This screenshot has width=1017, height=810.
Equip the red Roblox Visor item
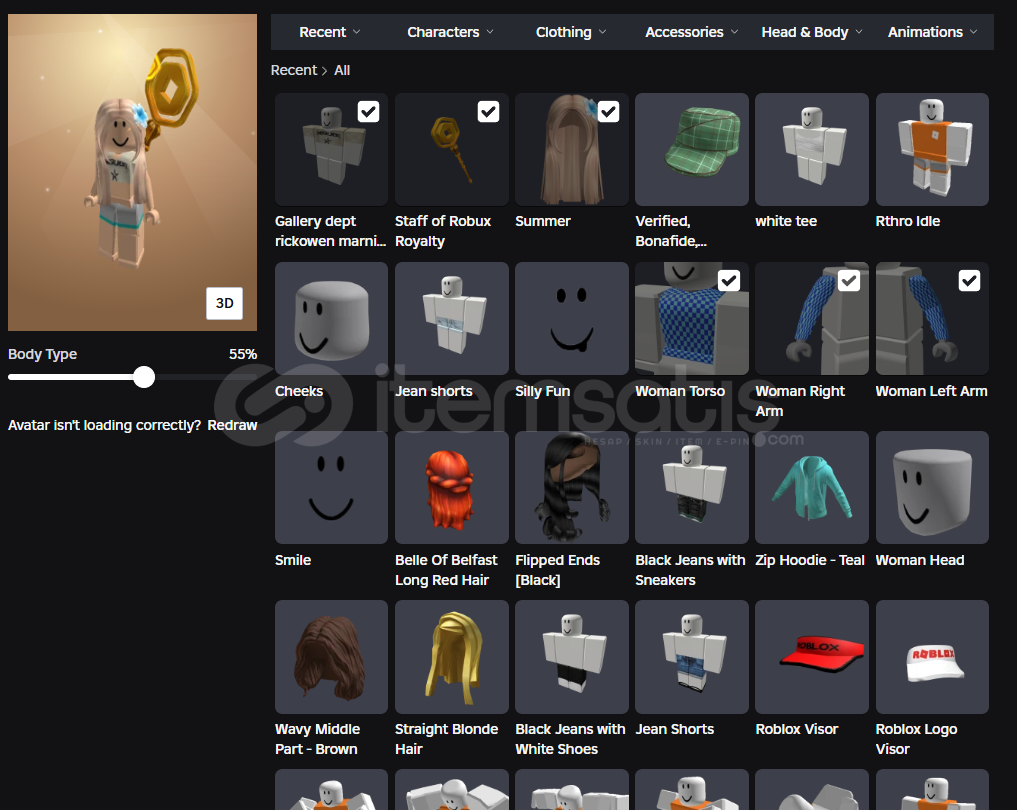pyautogui.click(x=811, y=656)
